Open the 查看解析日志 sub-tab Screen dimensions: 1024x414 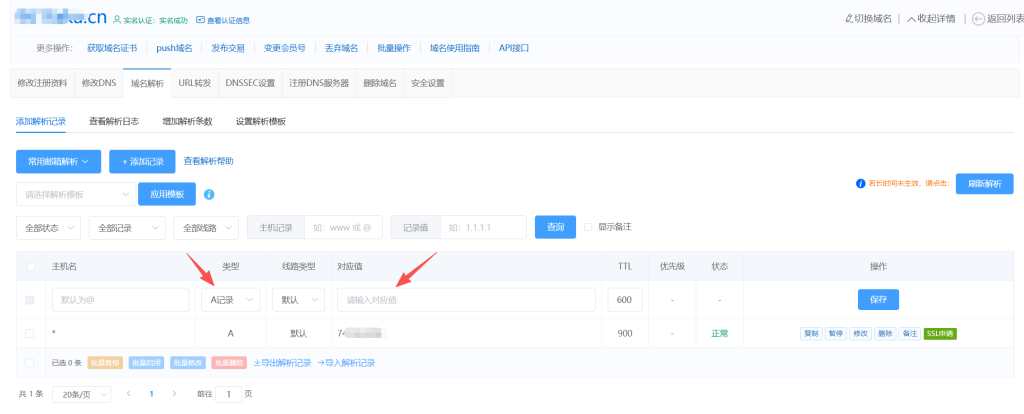(113, 121)
